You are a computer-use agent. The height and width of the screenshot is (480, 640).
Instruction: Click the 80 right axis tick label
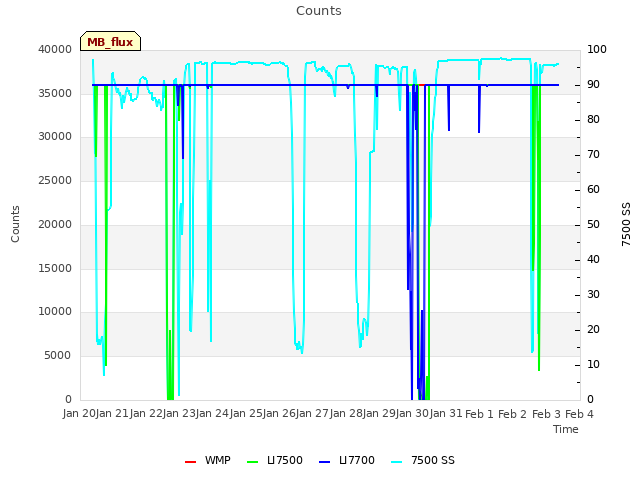(593, 120)
